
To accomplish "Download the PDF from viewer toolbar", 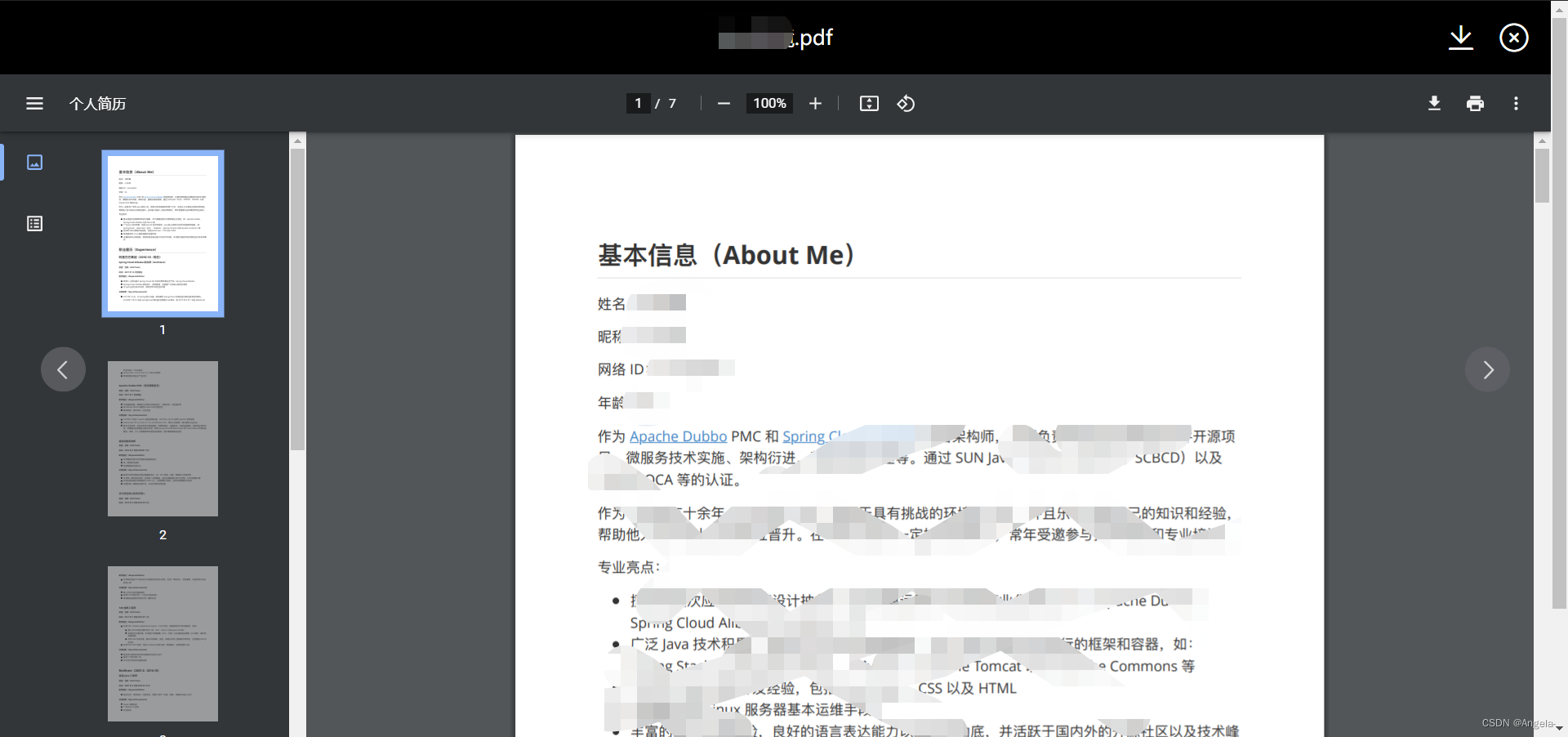I will [1434, 104].
